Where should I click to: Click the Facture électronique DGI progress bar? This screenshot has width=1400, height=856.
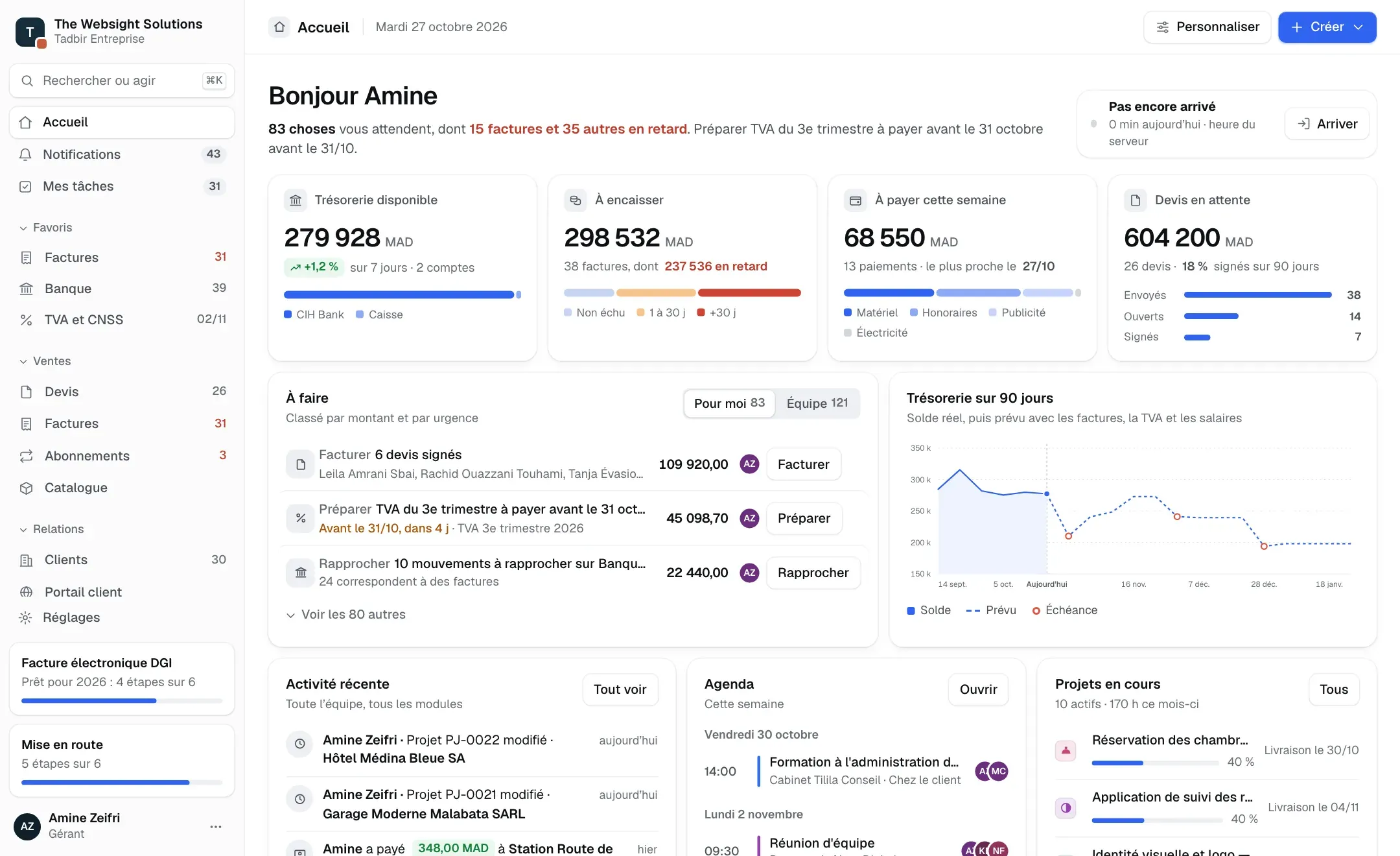pyautogui.click(x=122, y=700)
